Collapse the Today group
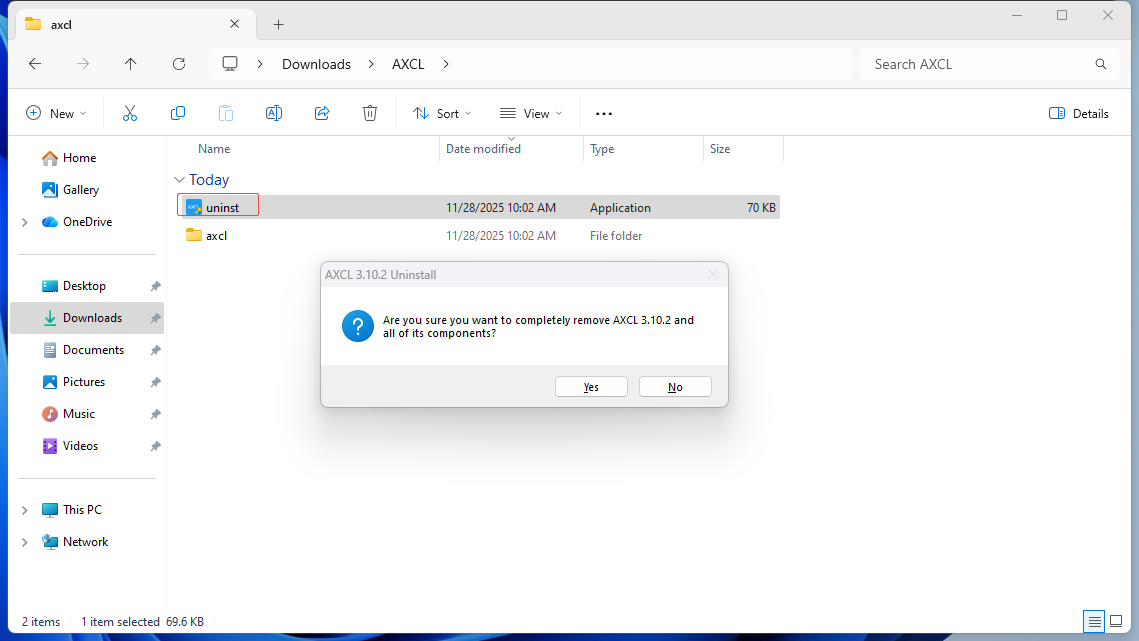 click(x=180, y=180)
